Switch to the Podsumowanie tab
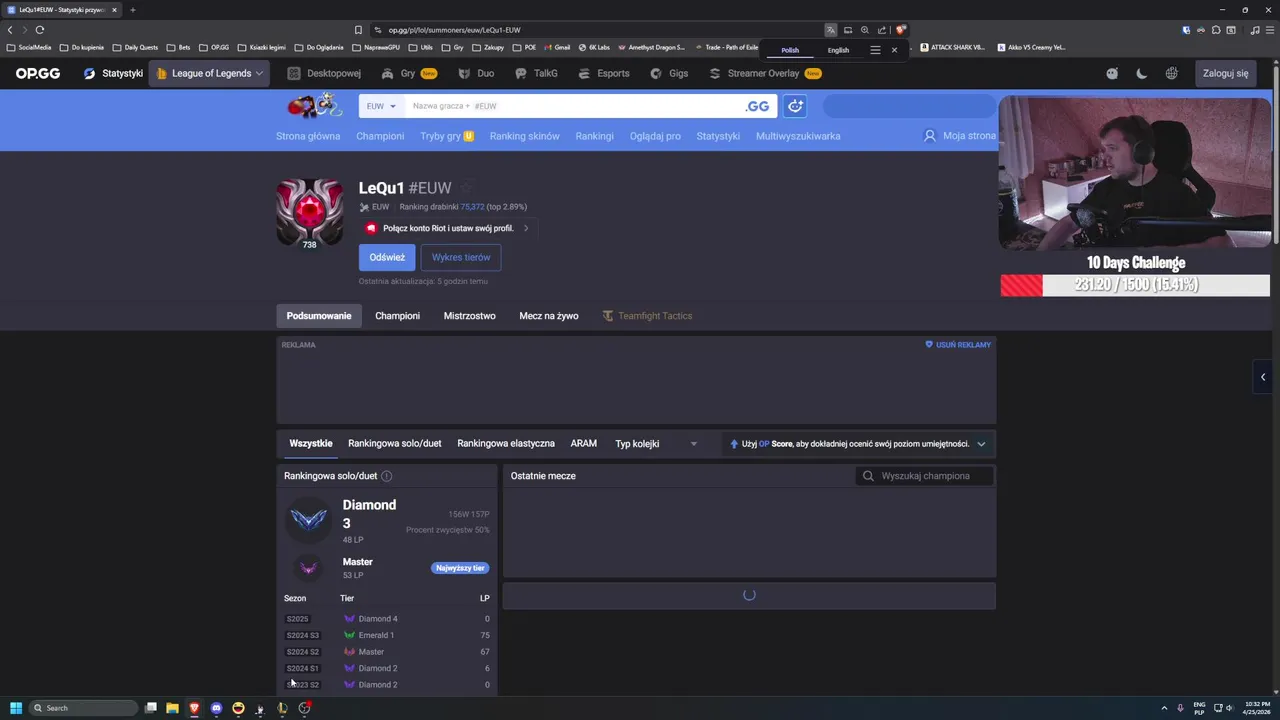 pyautogui.click(x=319, y=316)
